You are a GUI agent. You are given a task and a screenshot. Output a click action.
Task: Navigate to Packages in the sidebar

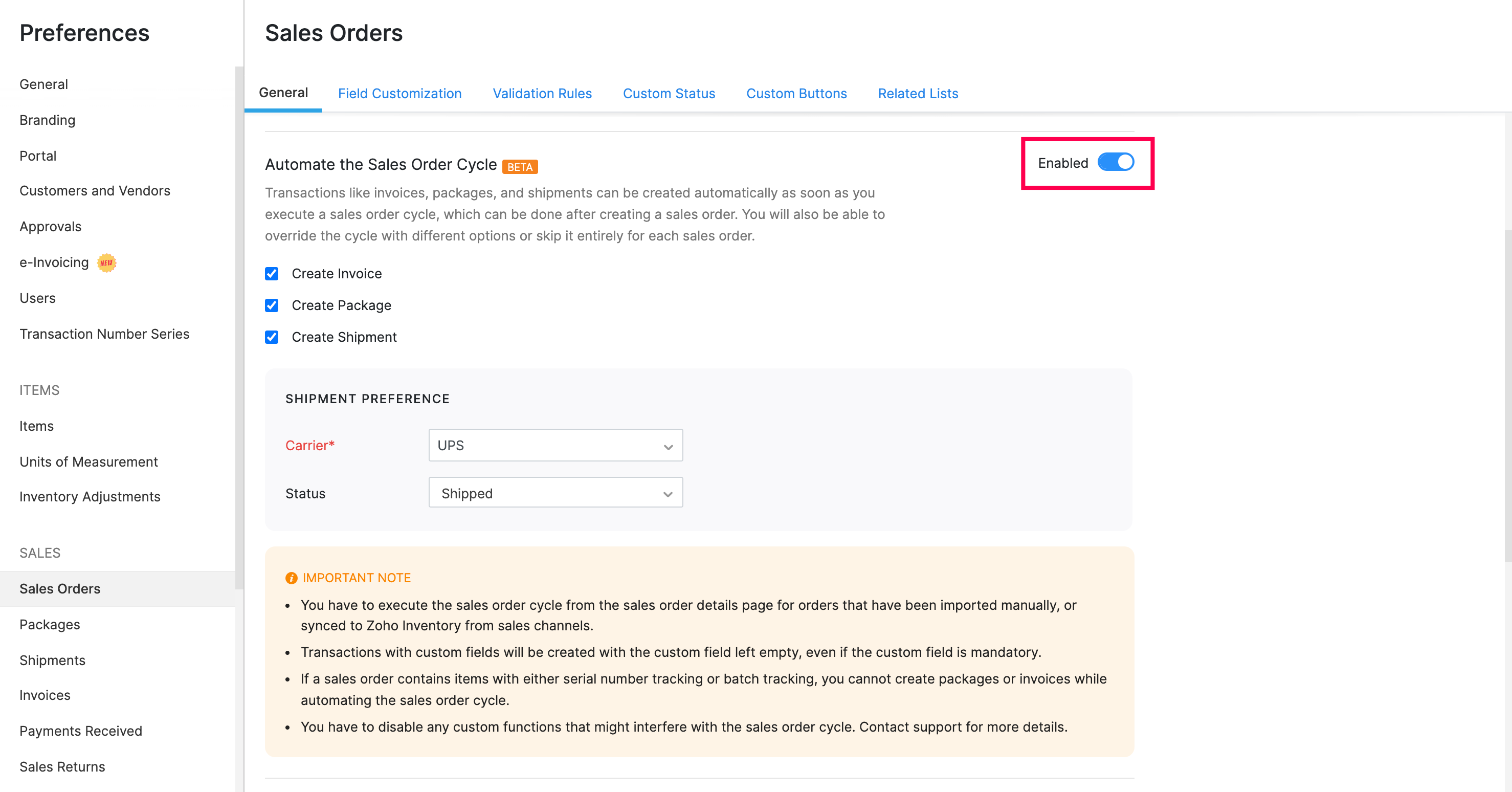click(x=50, y=624)
